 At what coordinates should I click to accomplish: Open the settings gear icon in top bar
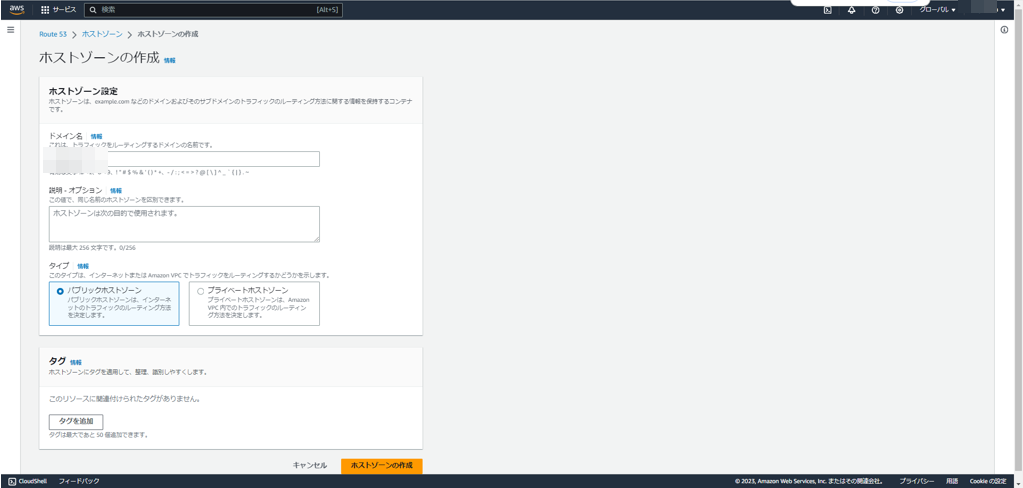click(x=900, y=10)
